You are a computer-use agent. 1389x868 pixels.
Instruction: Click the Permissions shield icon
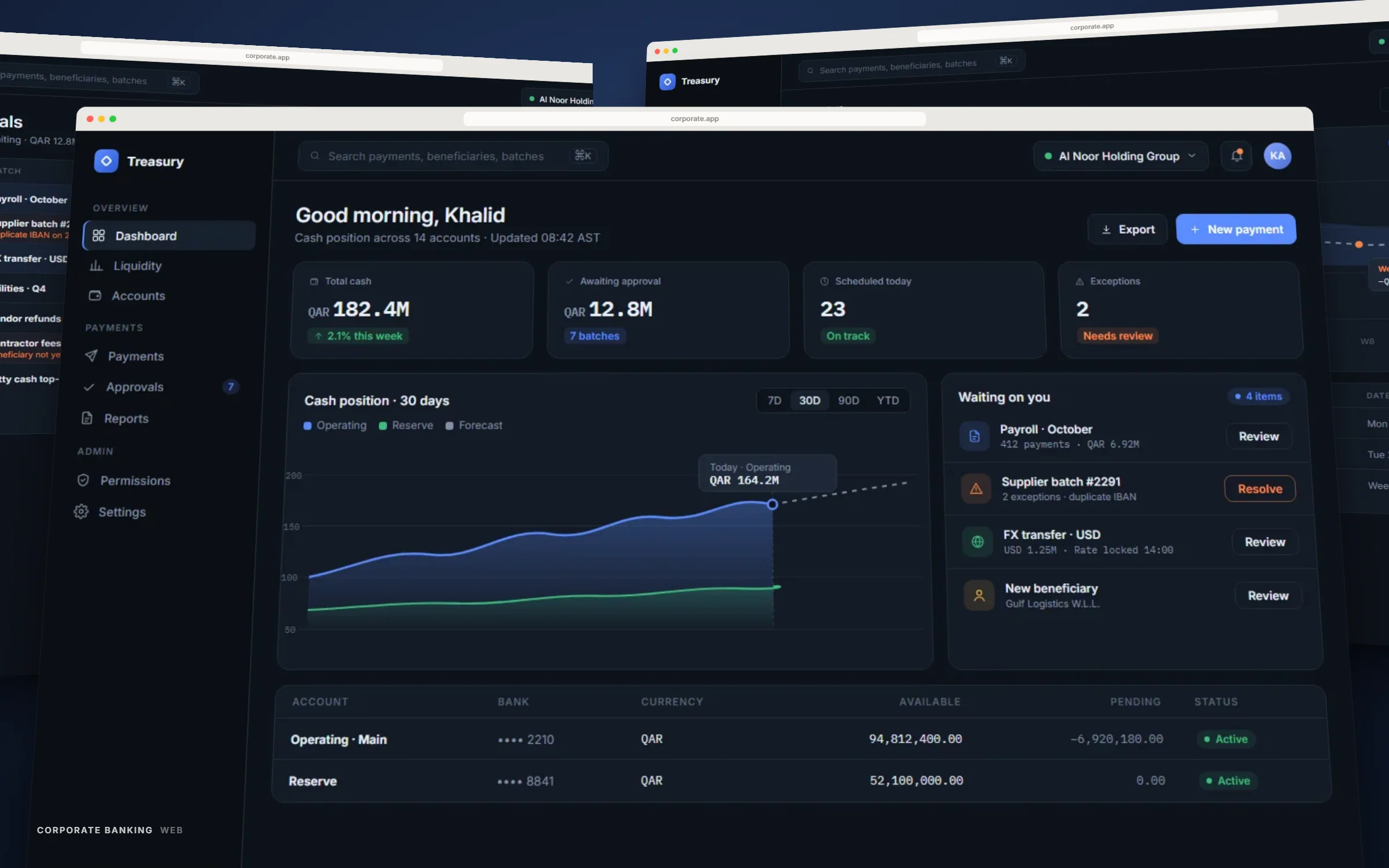[83, 480]
